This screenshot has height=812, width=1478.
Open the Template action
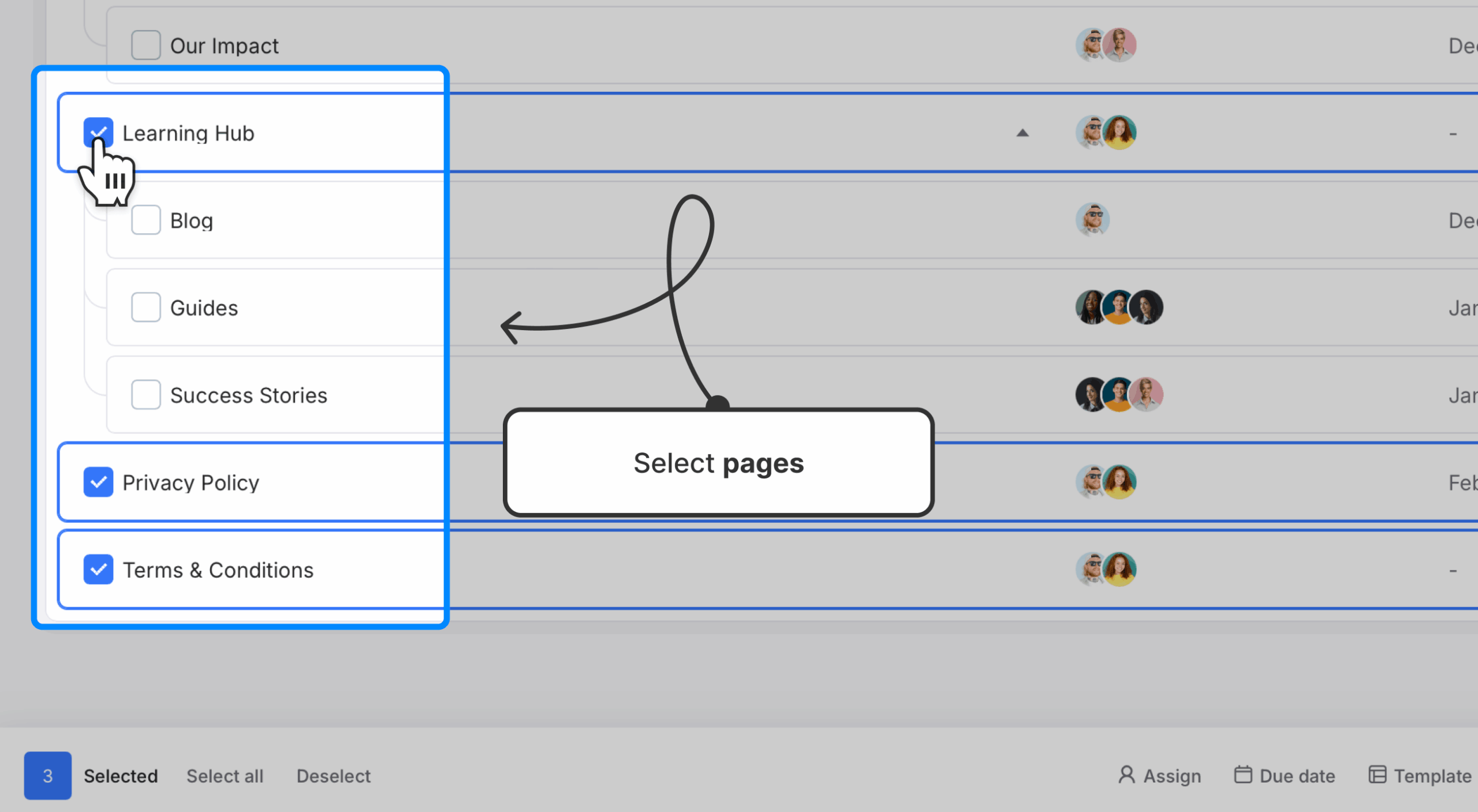1420,776
